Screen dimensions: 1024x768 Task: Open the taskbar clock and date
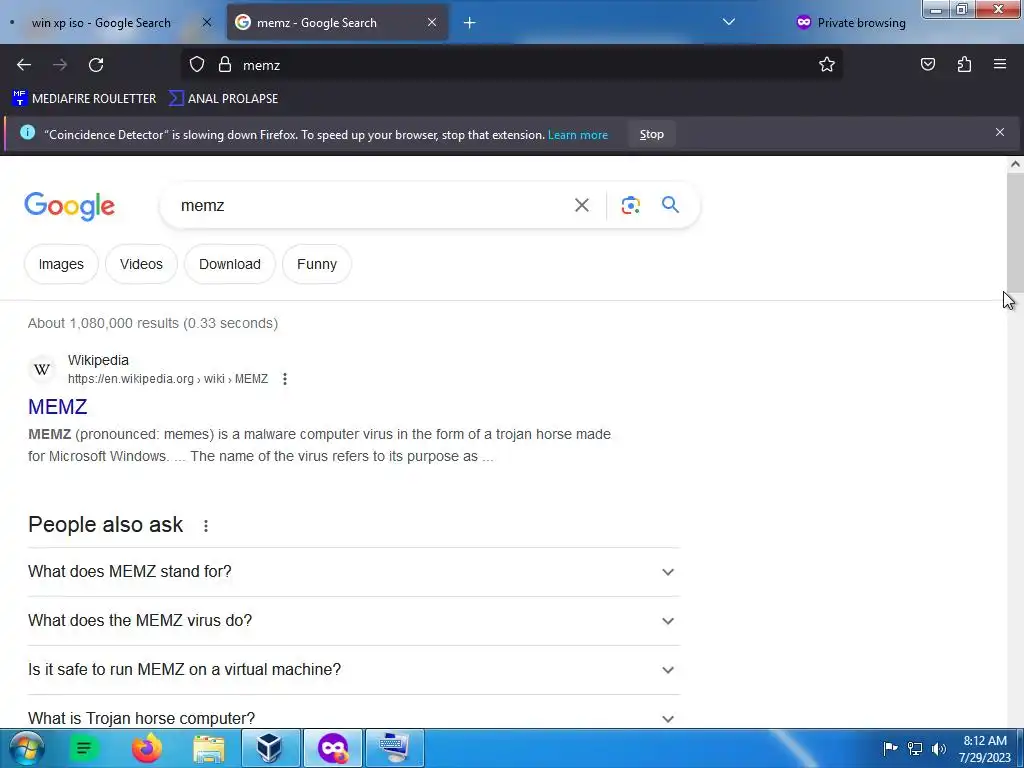click(985, 748)
